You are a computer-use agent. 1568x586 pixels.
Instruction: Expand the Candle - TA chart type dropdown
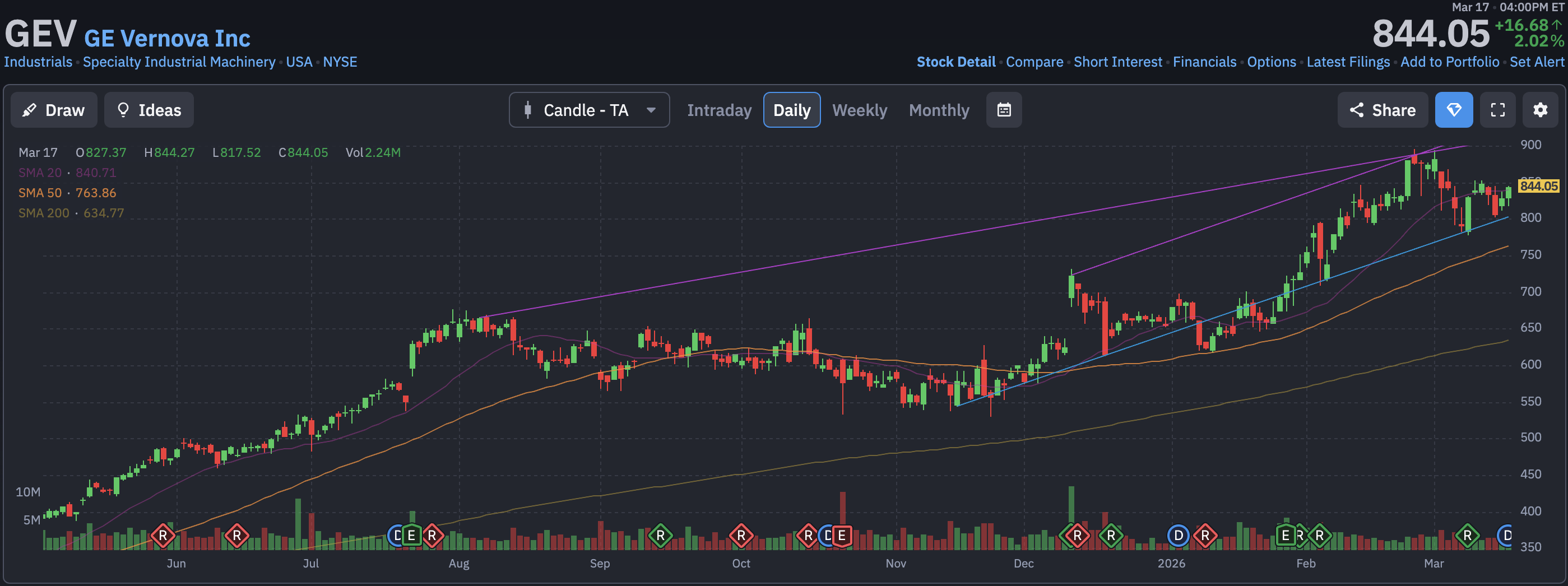589,110
